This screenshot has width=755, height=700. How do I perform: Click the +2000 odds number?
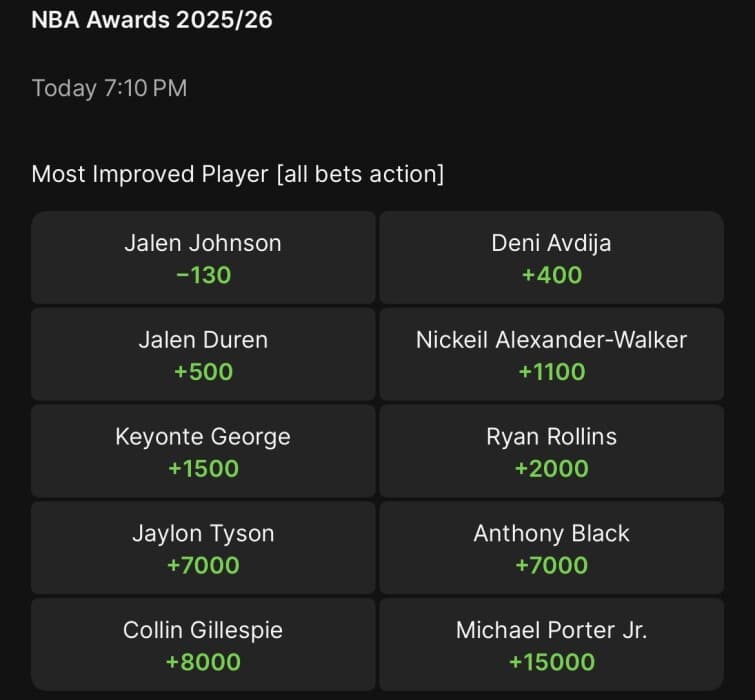551,468
